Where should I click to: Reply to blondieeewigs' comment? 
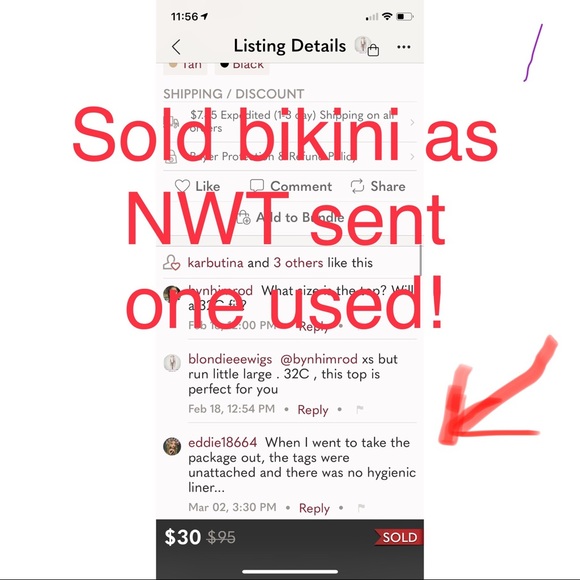tap(313, 409)
